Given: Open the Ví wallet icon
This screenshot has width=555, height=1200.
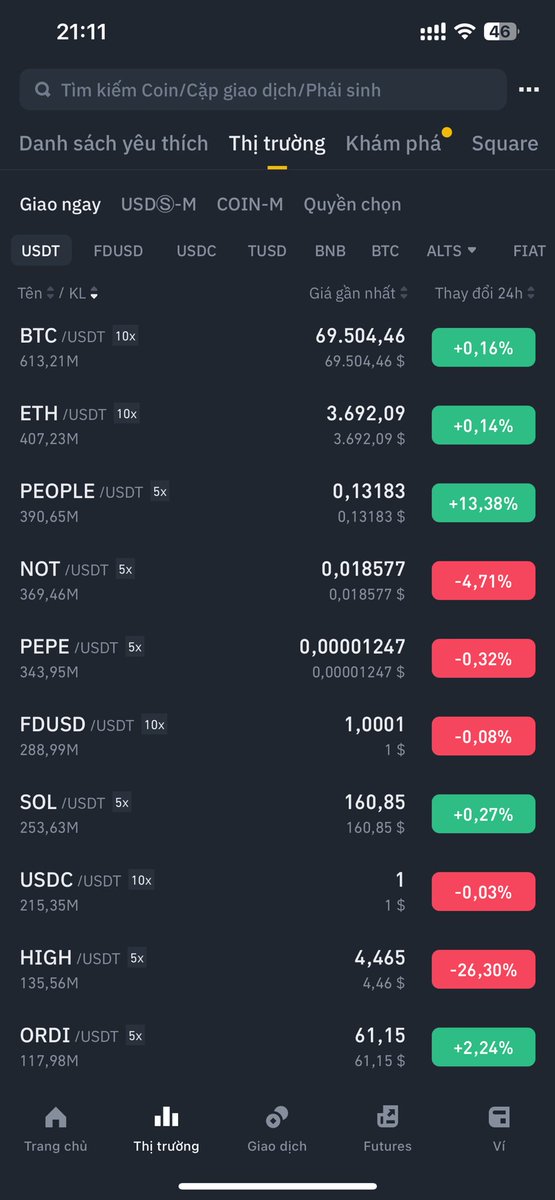Looking at the screenshot, I should click(x=498, y=1117).
